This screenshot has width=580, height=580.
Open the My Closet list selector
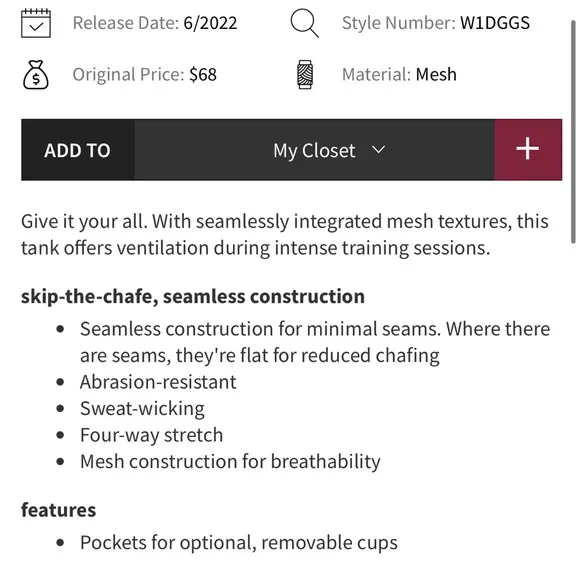click(x=314, y=150)
